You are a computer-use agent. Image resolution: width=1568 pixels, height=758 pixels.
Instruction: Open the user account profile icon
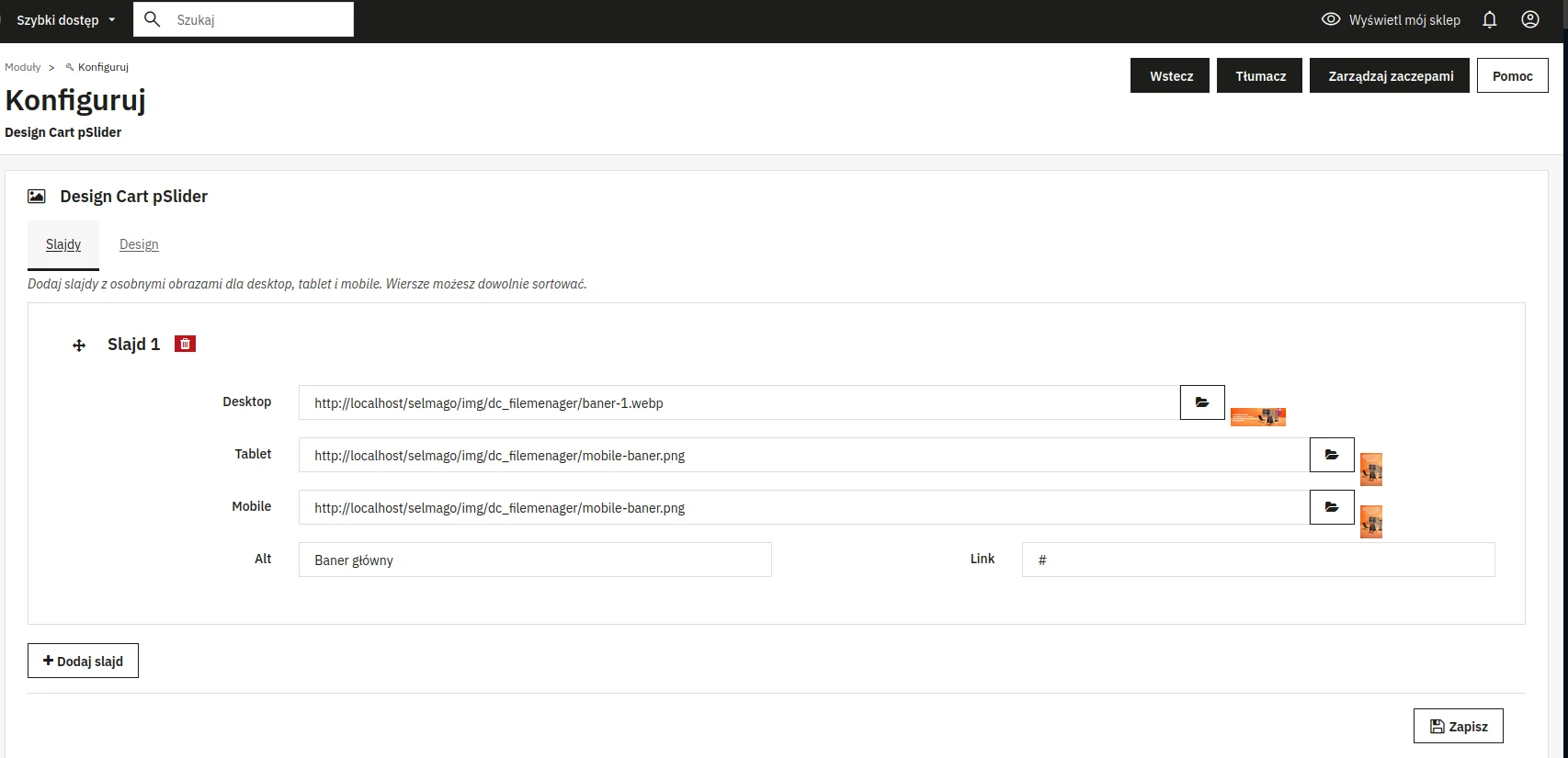[1530, 20]
